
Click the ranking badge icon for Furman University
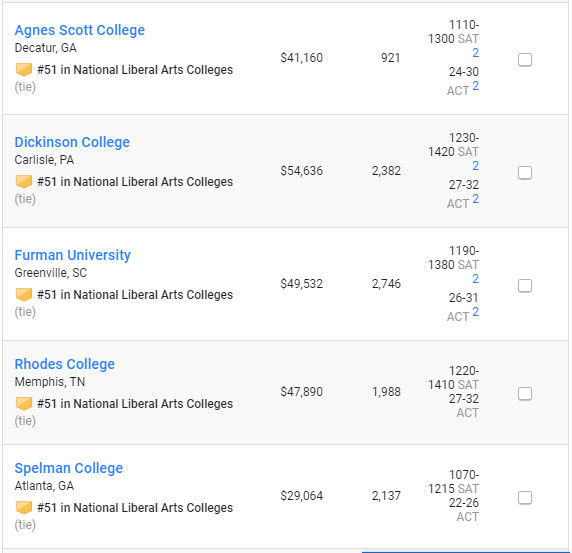24,294
